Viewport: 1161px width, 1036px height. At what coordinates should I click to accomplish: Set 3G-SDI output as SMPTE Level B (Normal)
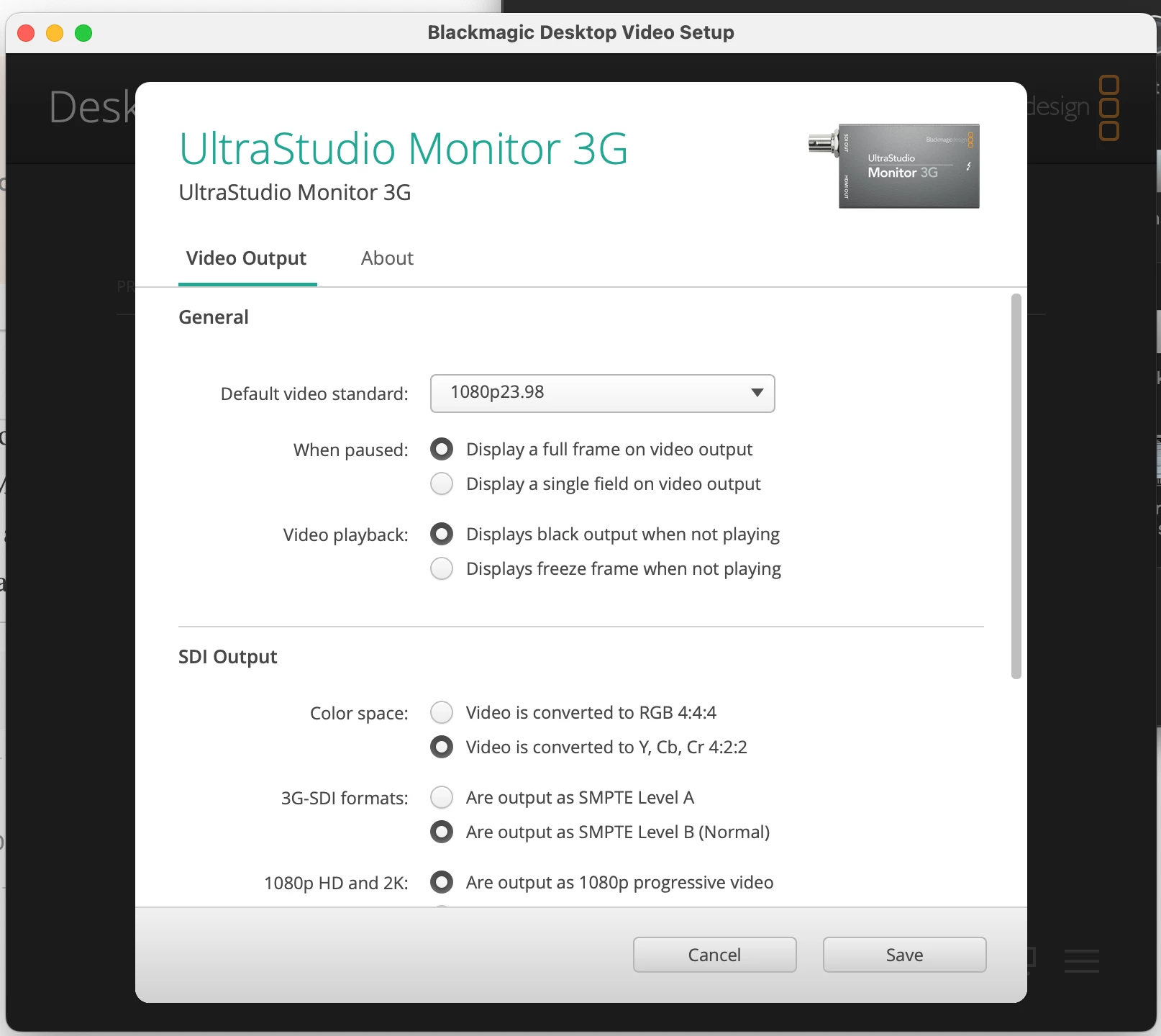442,832
